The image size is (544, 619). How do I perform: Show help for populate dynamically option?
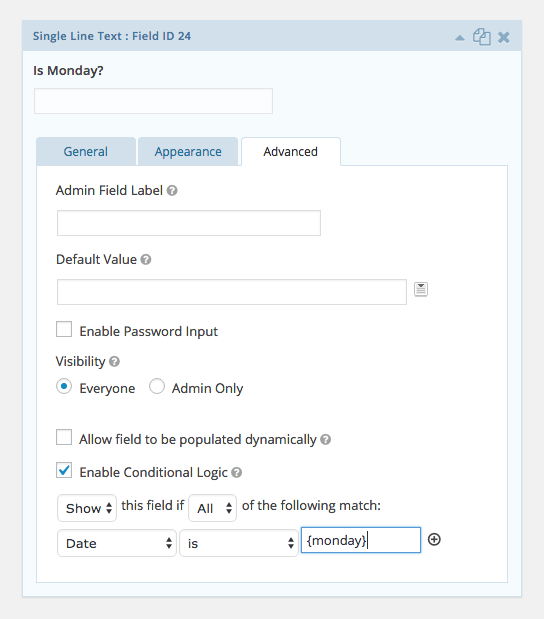[x=325, y=439]
